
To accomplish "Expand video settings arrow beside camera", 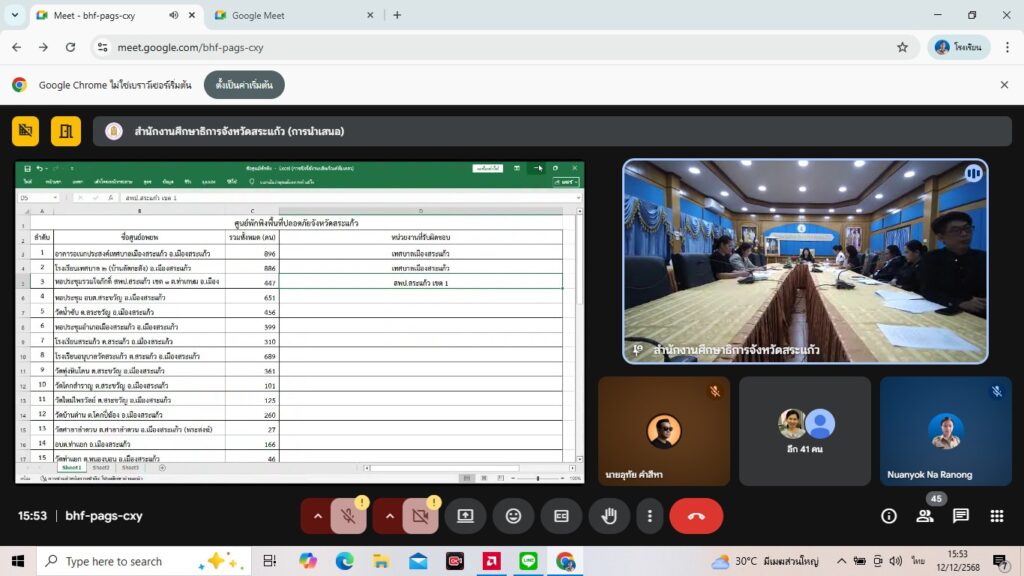I will 390,516.
